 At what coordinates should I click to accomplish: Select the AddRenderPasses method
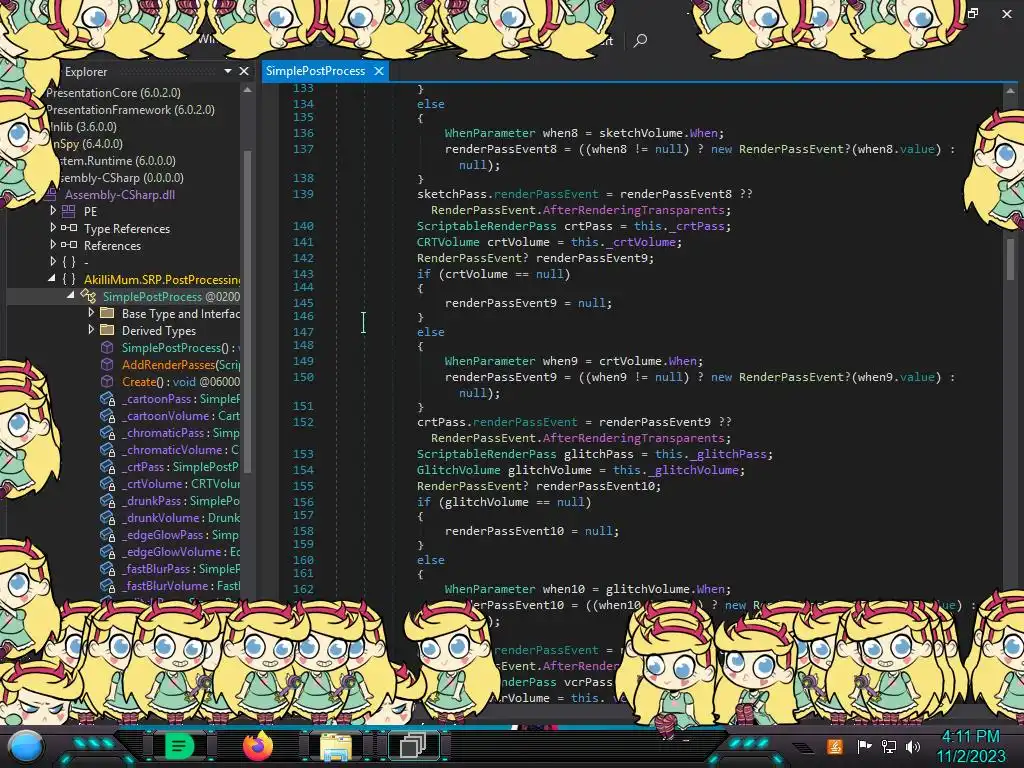coord(181,364)
